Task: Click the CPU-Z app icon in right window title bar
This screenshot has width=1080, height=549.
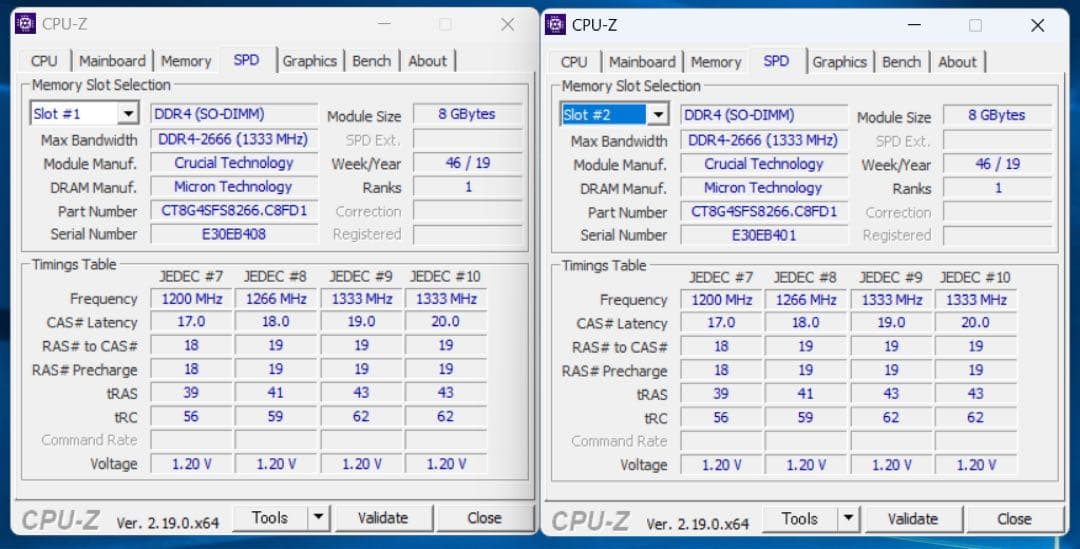Action: pyautogui.click(x=555, y=25)
